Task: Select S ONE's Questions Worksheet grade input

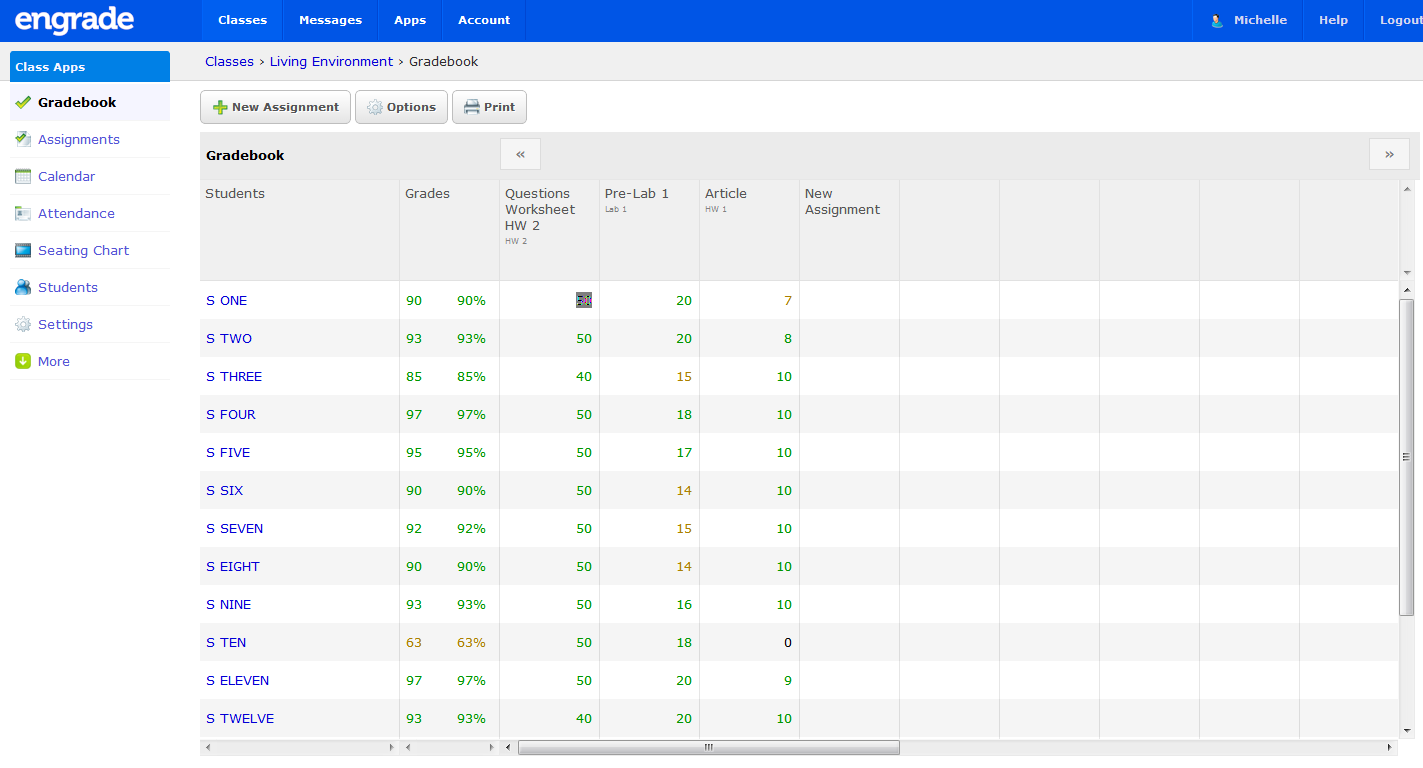Action: (x=583, y=300)
